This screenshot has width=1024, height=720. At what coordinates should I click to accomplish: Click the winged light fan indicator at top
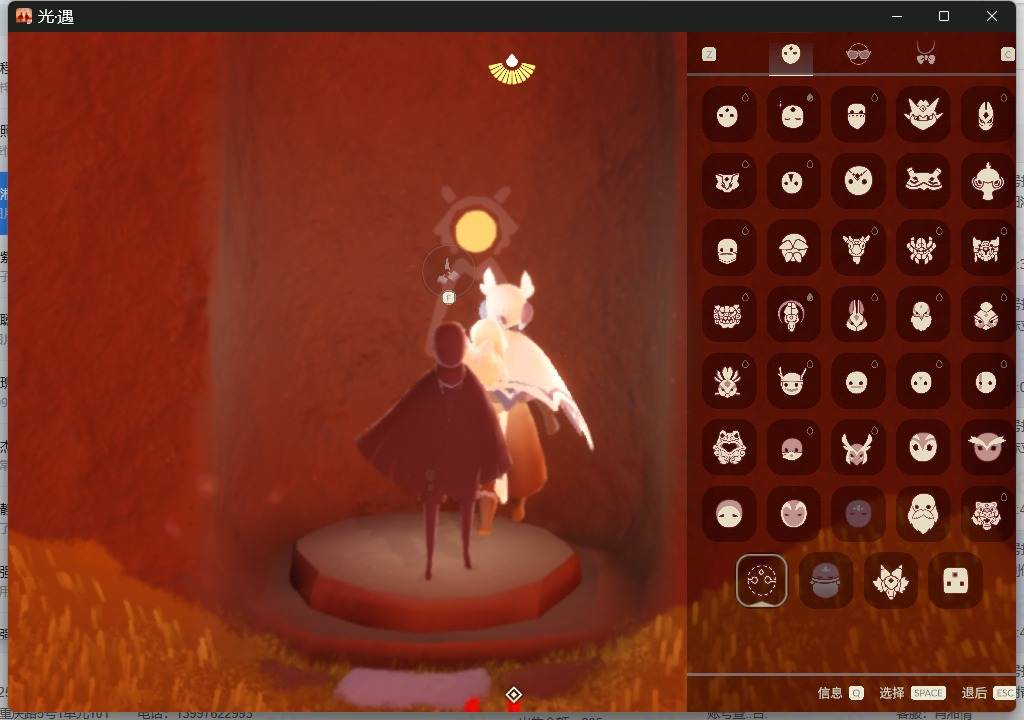(512, 69)
